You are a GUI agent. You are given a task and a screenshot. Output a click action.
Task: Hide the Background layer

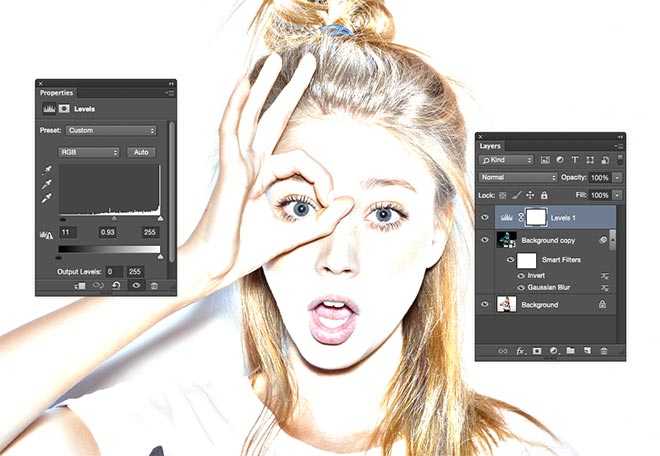point(485,304)
